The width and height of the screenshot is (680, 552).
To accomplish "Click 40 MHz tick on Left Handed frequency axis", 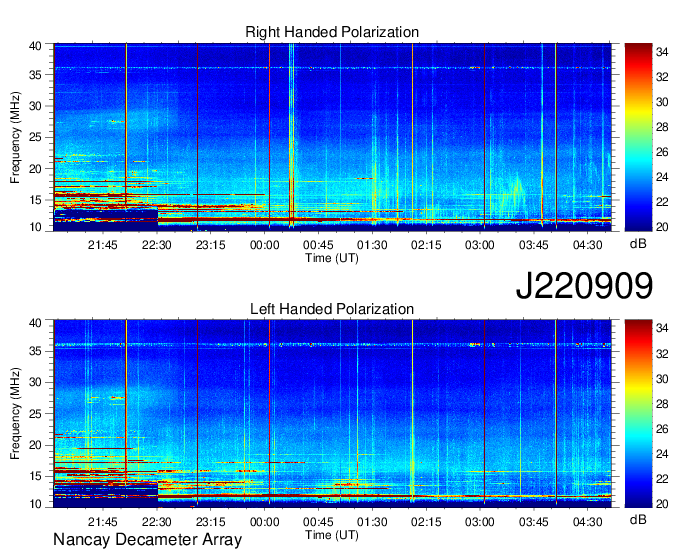I will pos(35,322).
